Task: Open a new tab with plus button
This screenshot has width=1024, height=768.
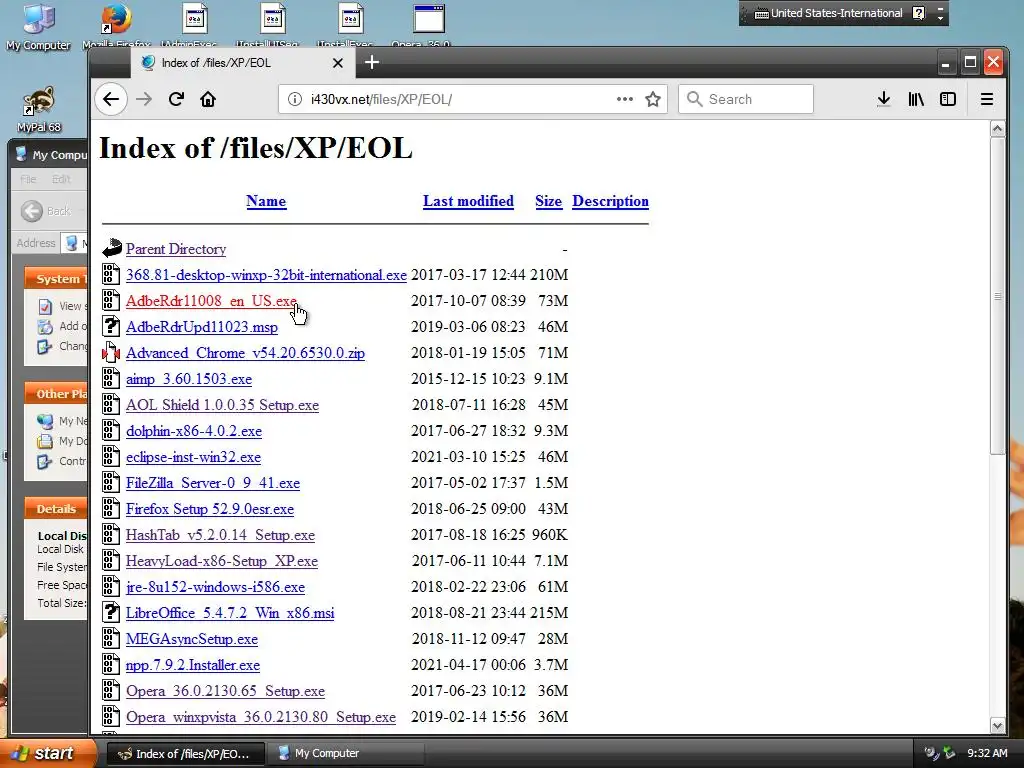Action: point(372,63)
